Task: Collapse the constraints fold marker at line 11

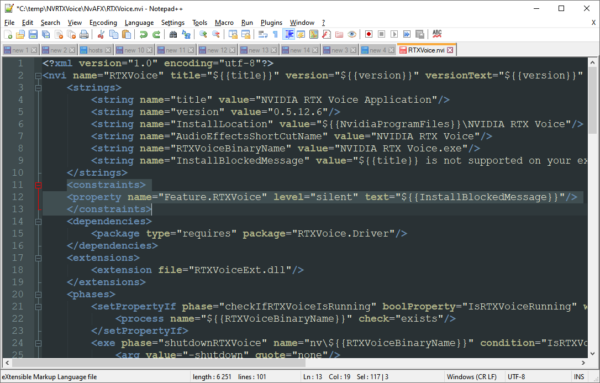Action: (x=38, y=185)
